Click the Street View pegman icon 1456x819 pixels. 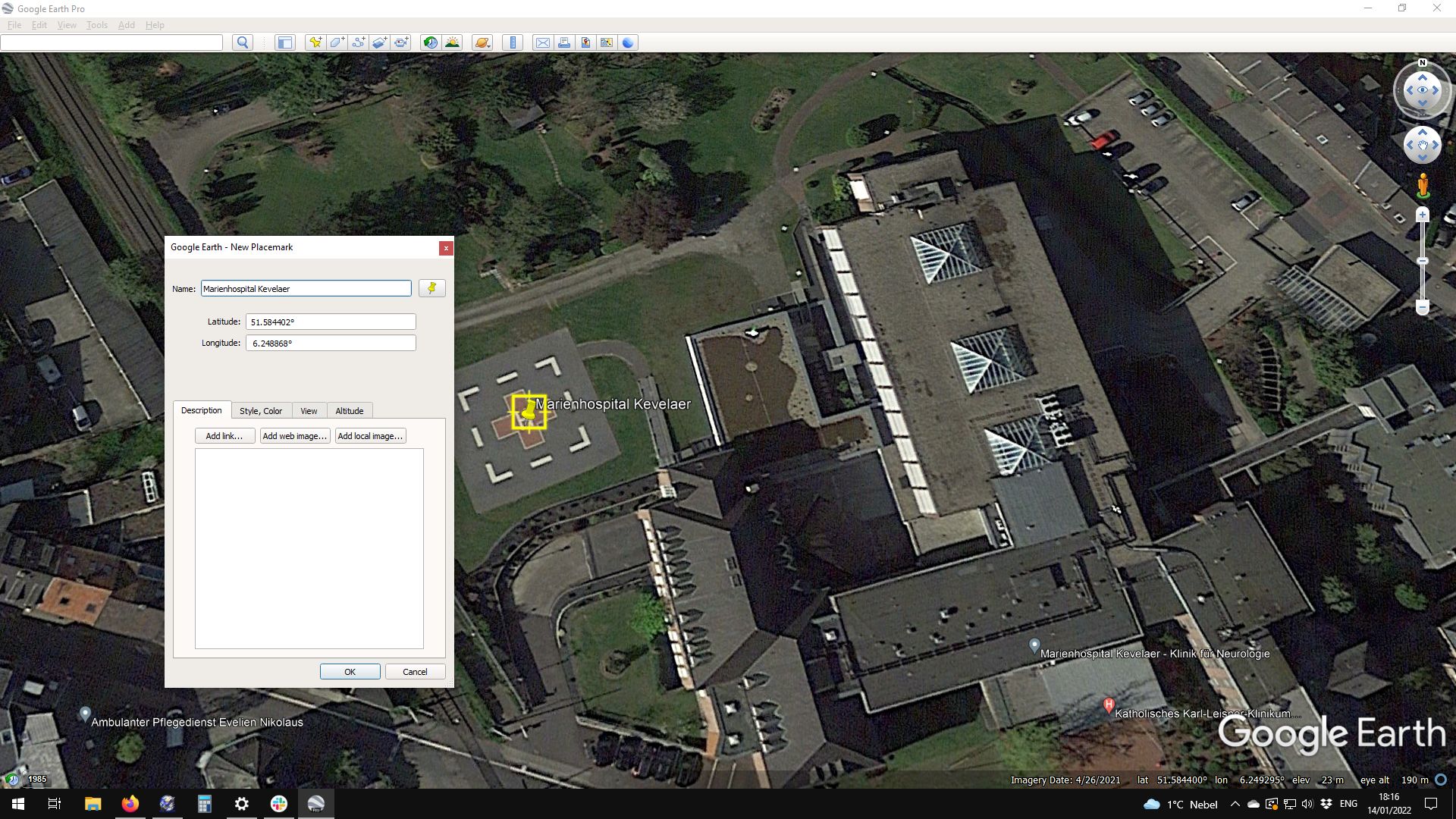[1423, 186]
